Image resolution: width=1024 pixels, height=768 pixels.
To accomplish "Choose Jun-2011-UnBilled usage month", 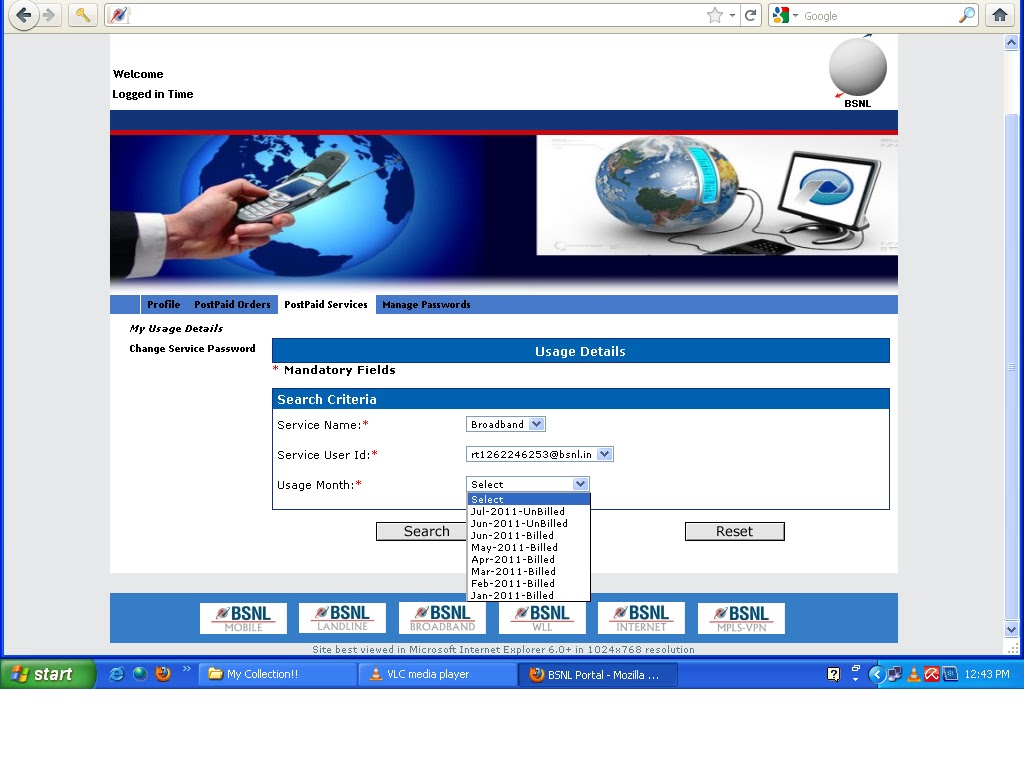I will tap(529, 524).
